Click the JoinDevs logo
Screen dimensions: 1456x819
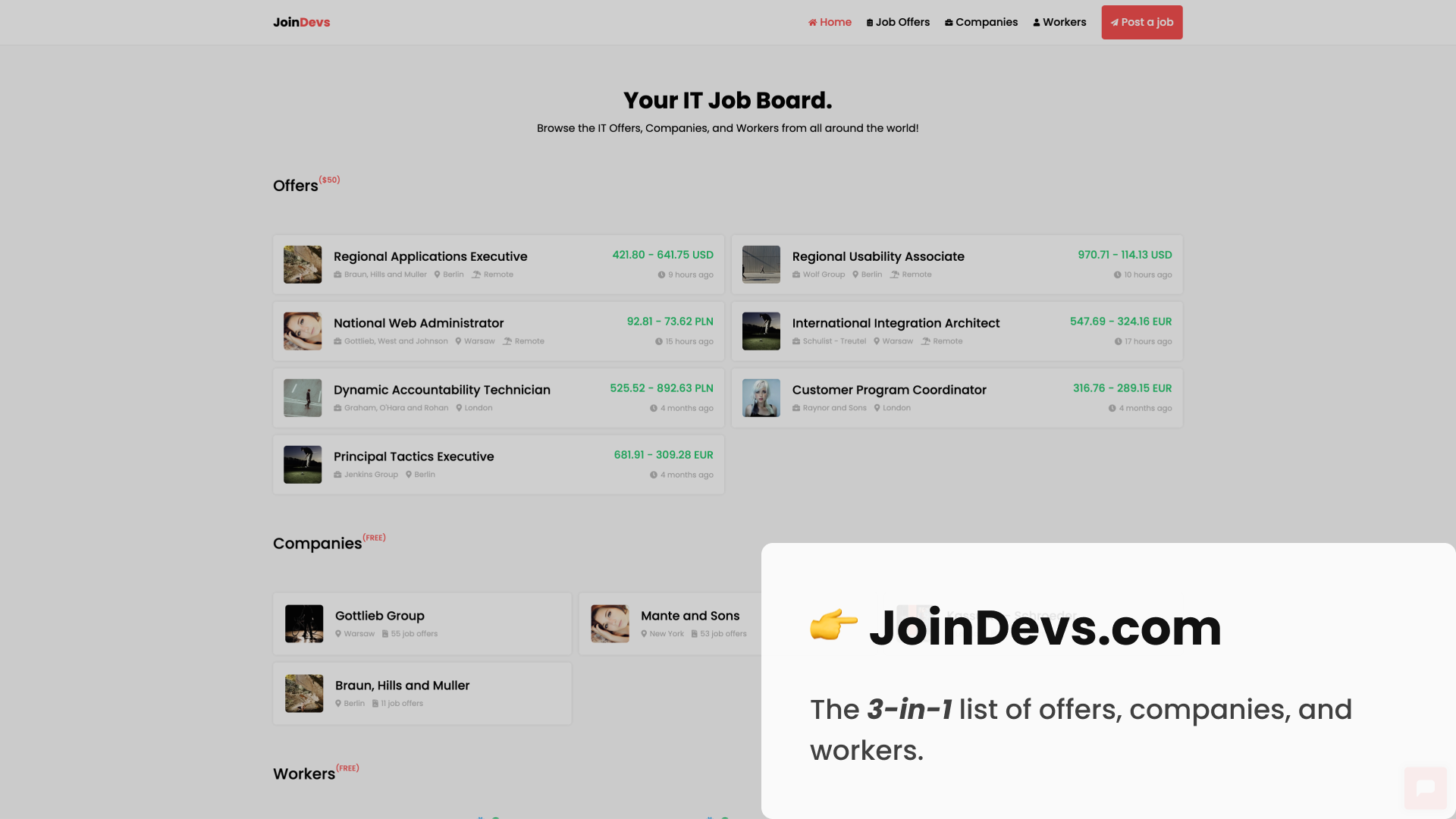[301, 22]
